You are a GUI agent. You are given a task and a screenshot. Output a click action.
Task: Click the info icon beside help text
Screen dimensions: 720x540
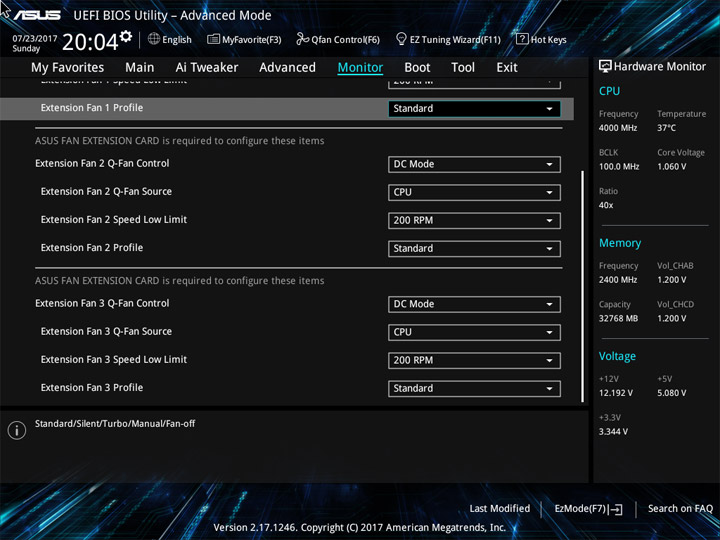(x=17, y=430)
